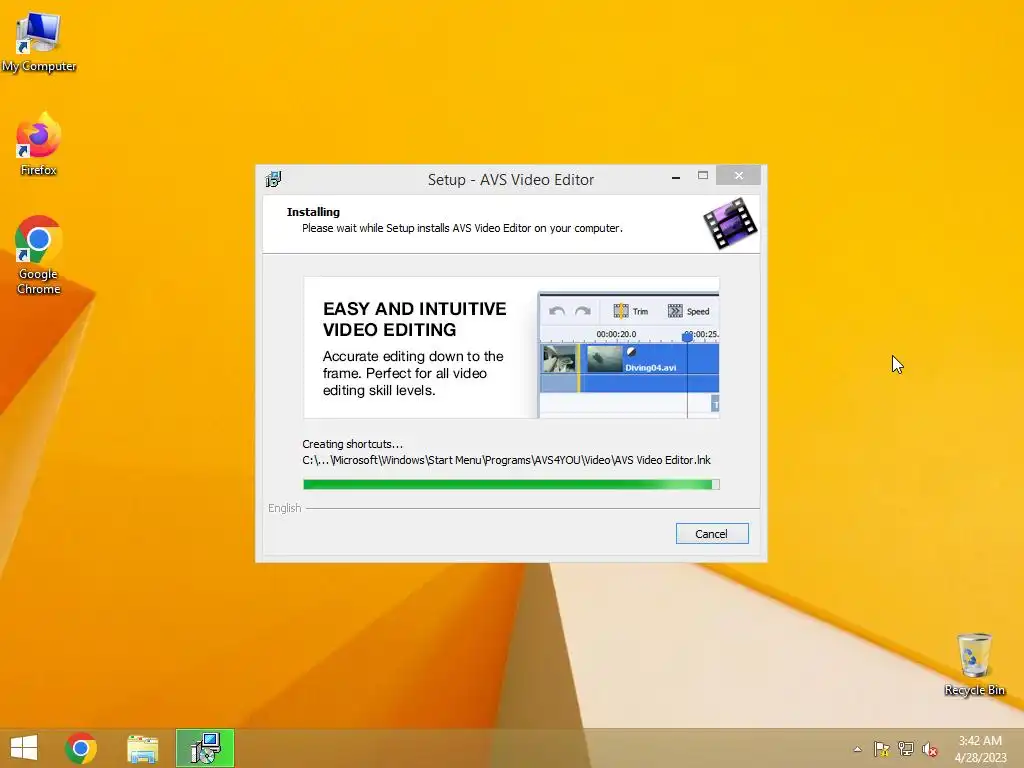Open the network tray icon

coord(906,749)
